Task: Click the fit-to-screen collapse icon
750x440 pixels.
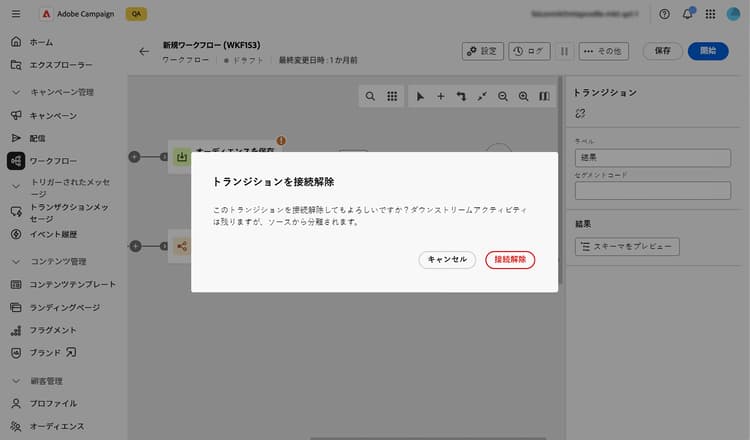Action: point(482,96)
